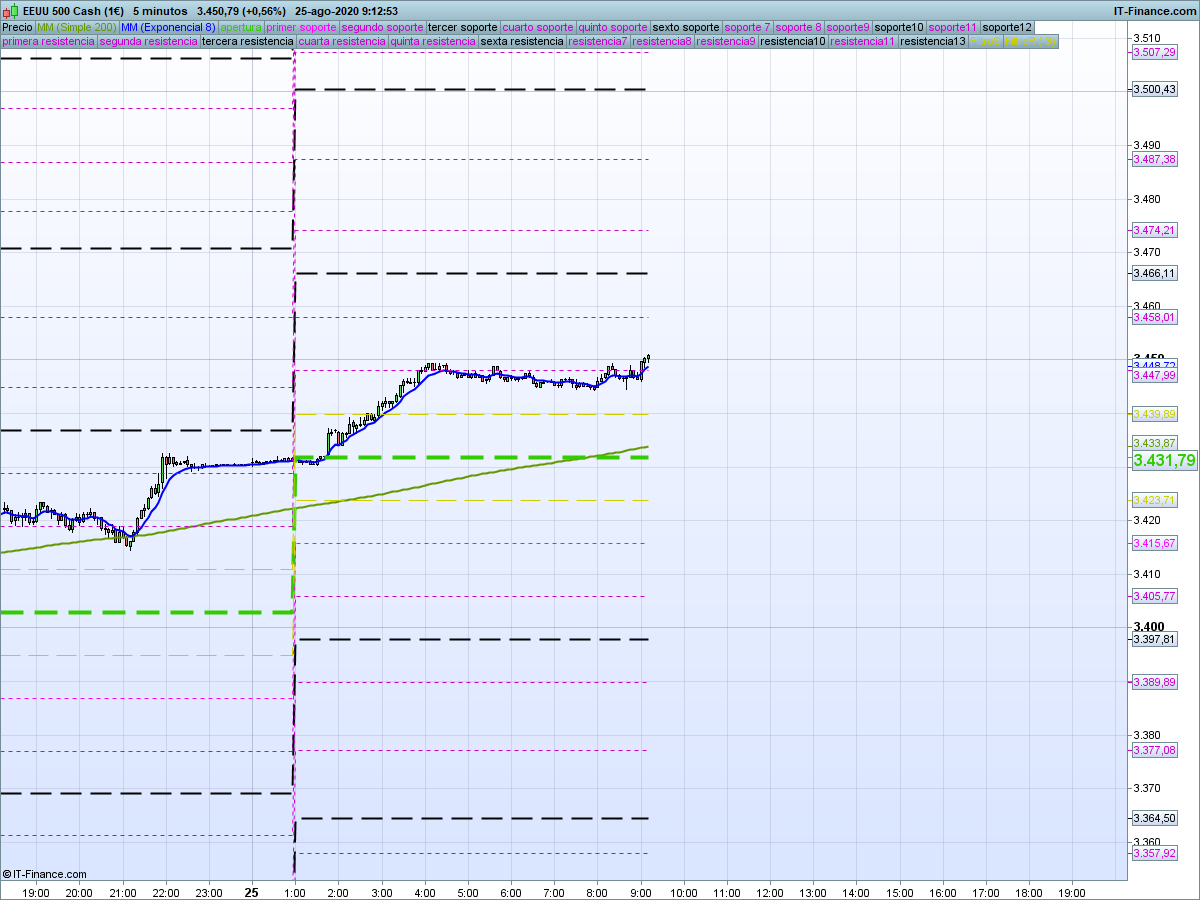The width and height of the screenshot is (1200, 900).
Task: Click the 25 date marker on time axis
Action: (252, 892)
